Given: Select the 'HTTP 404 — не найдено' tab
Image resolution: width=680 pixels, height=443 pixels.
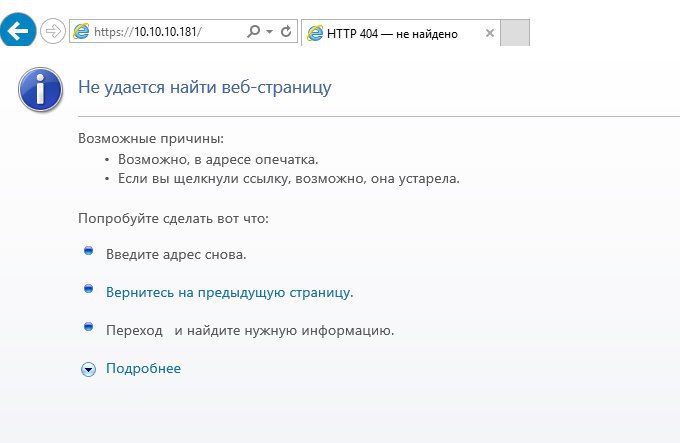Looking at the screenshot, I should pyautogui.click(x=400, y=33).
